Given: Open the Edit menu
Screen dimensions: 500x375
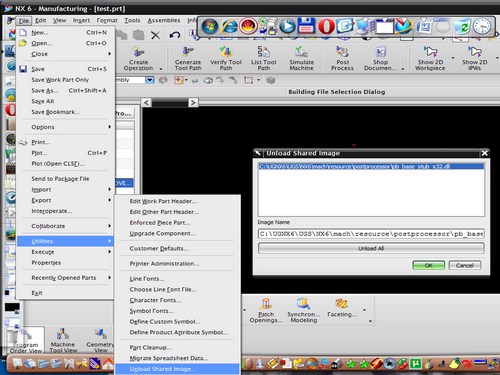Looking at the screenshot, I should click(x=41, y=21).
